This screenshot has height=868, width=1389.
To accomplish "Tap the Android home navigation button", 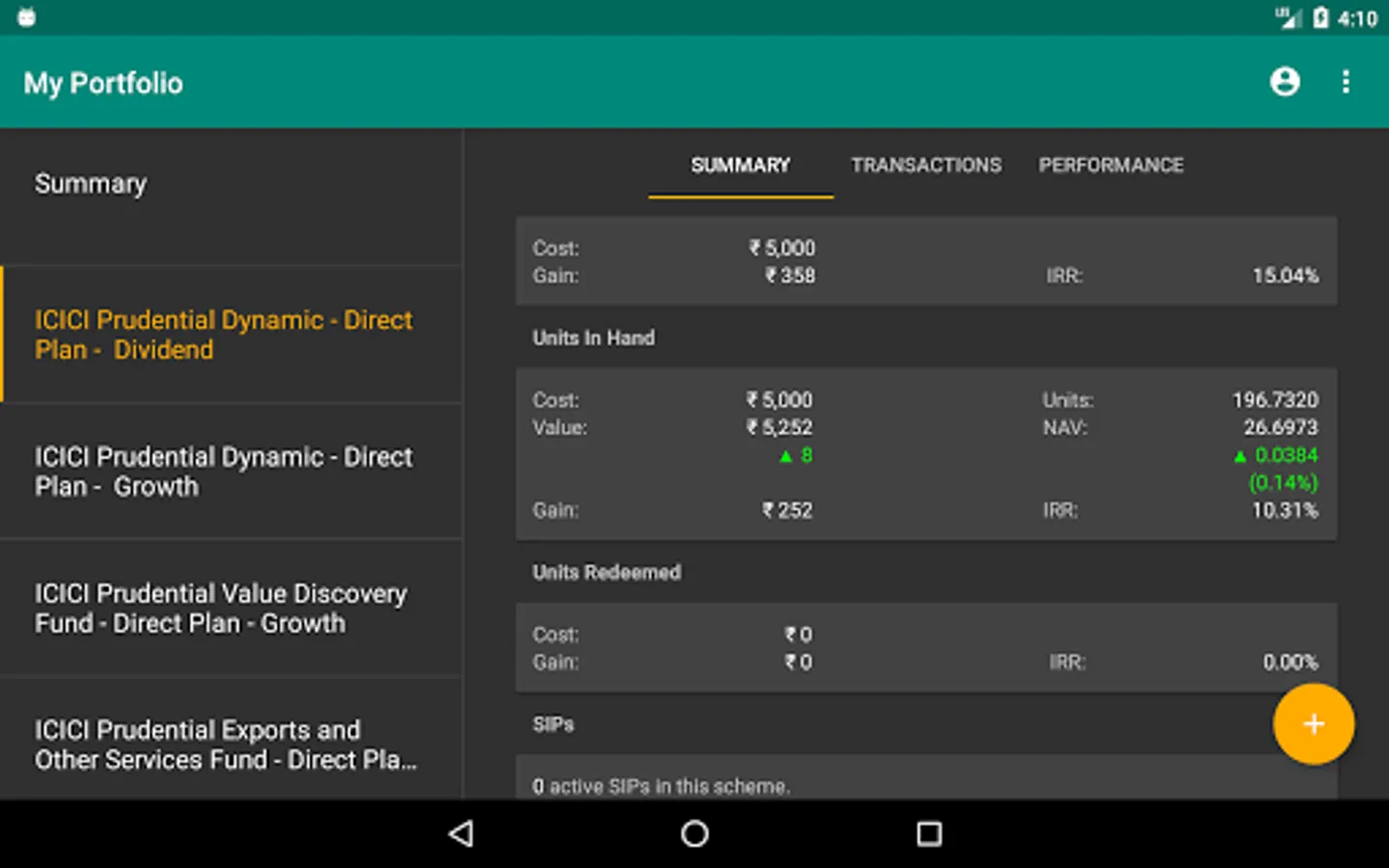I will [694, 833].
